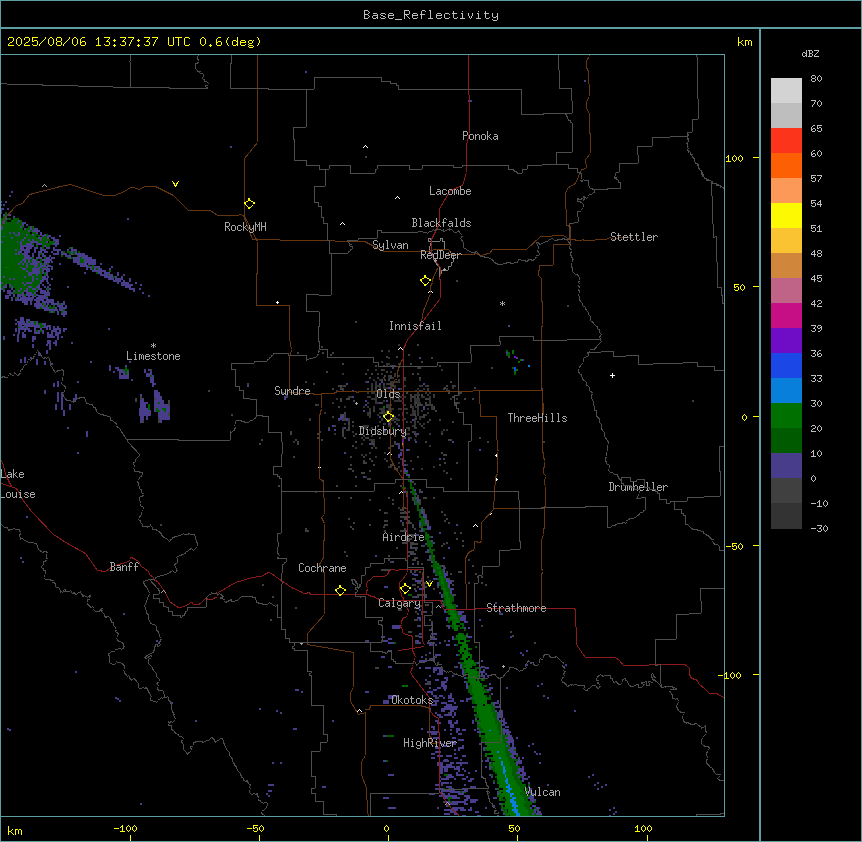Click the dBZ legend heading
862x842 pixels.
pyautogui.click(x=810, y=53)
